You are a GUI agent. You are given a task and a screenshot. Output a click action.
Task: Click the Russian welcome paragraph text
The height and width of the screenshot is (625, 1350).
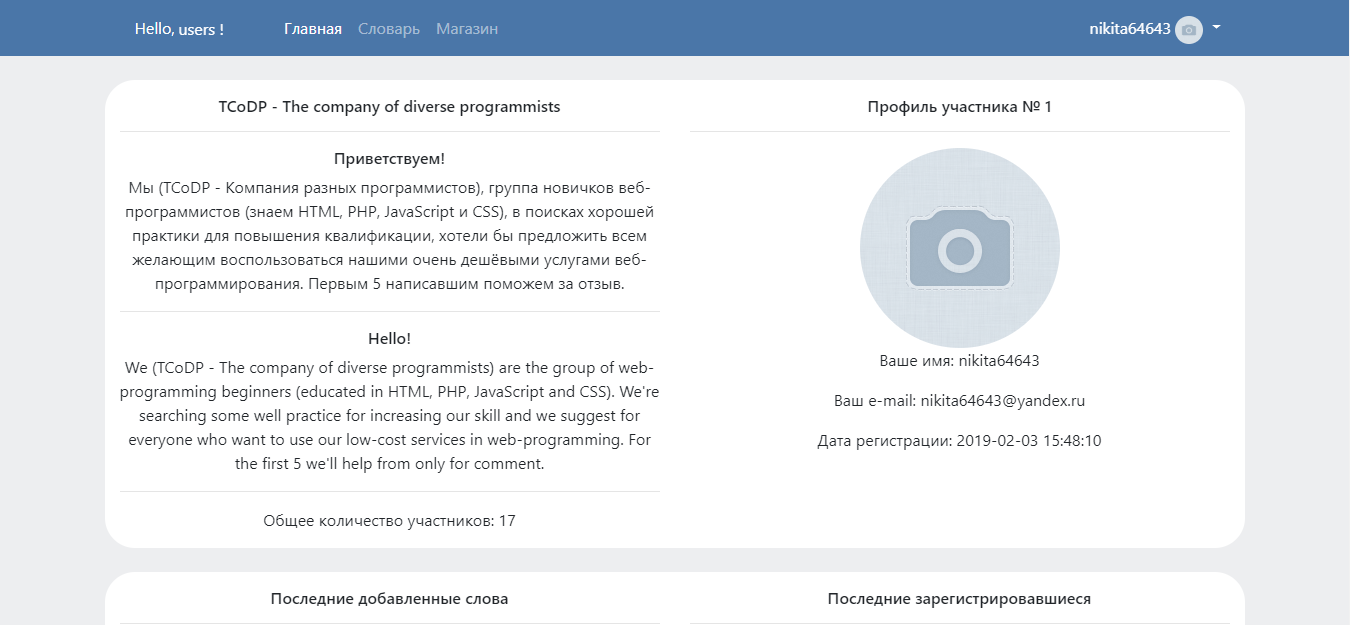coord(389,235)
